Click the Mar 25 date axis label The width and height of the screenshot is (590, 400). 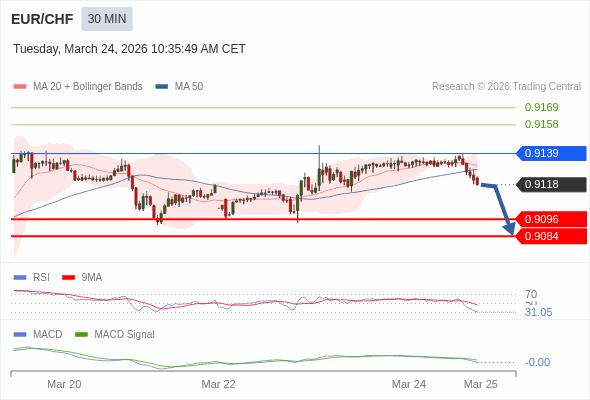481,384
